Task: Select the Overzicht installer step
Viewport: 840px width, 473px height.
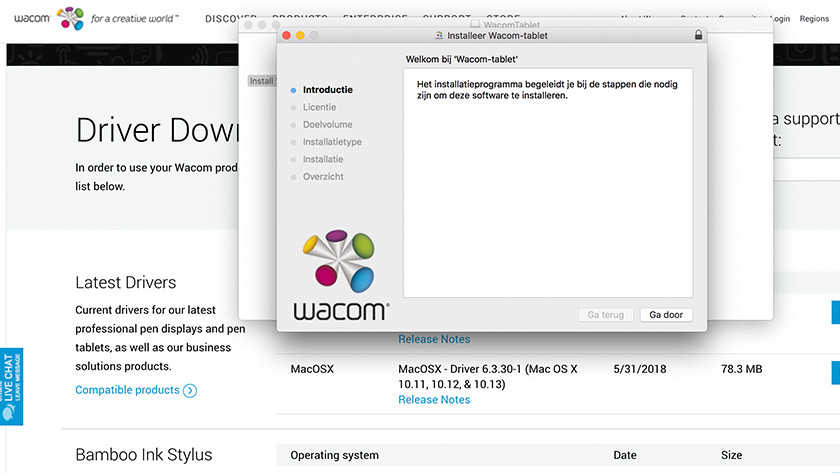Action: pos(323,176)
